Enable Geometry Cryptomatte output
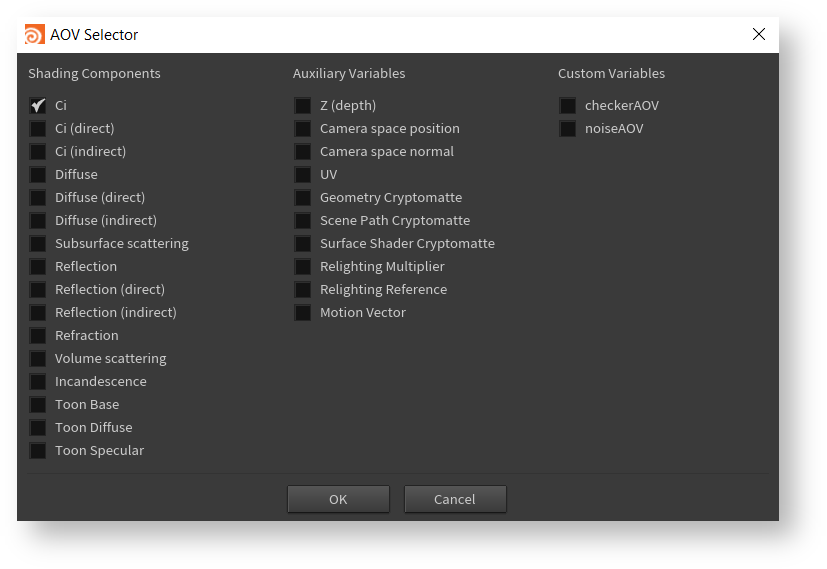 tap(303, 198)
